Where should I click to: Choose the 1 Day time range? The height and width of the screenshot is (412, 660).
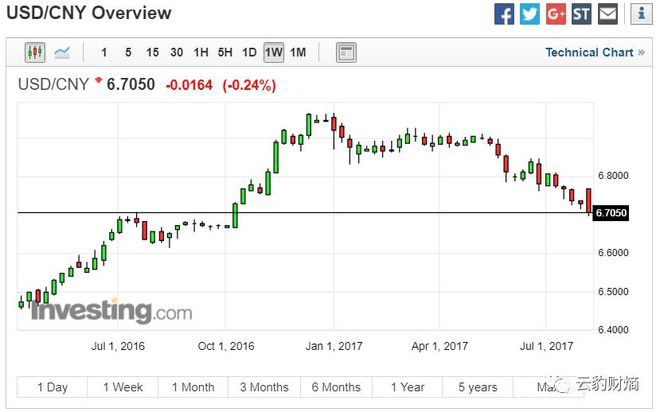(52, 388)
